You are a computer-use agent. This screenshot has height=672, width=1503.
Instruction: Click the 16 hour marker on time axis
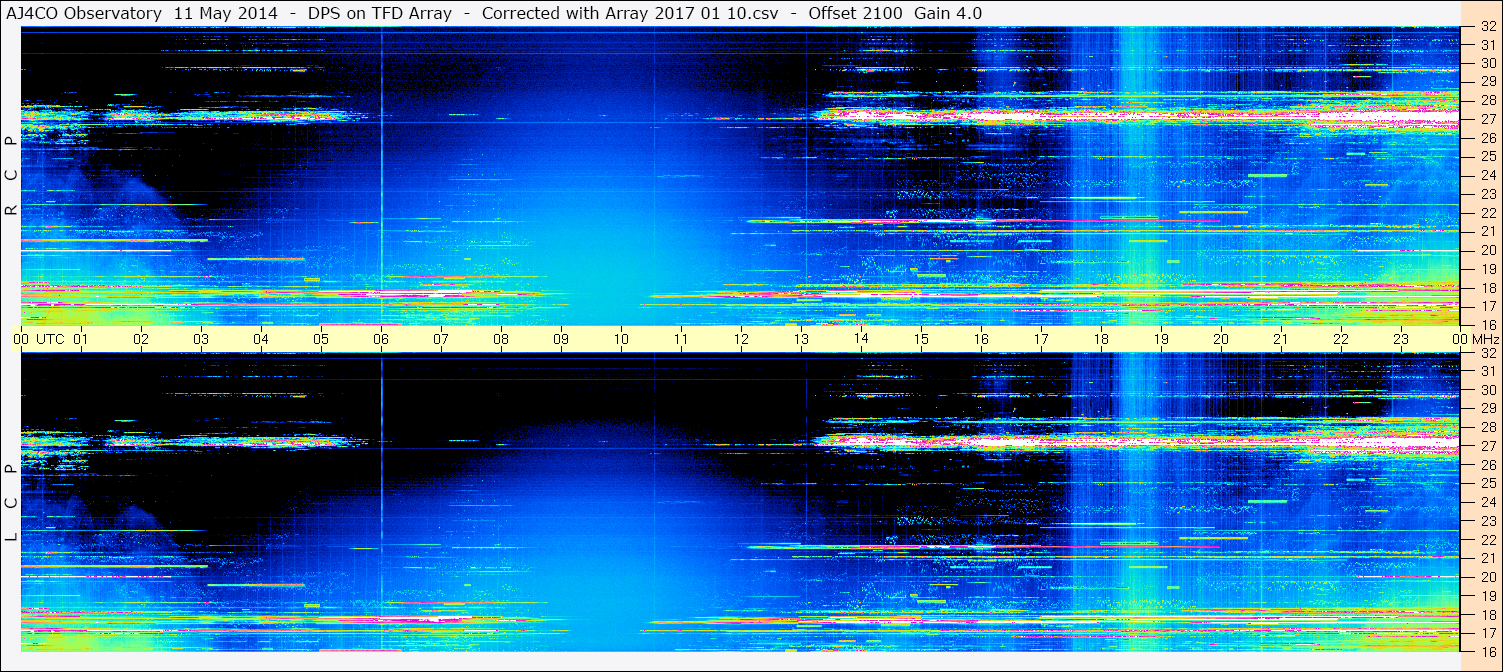pyautogui.click(x=981, y=339)
